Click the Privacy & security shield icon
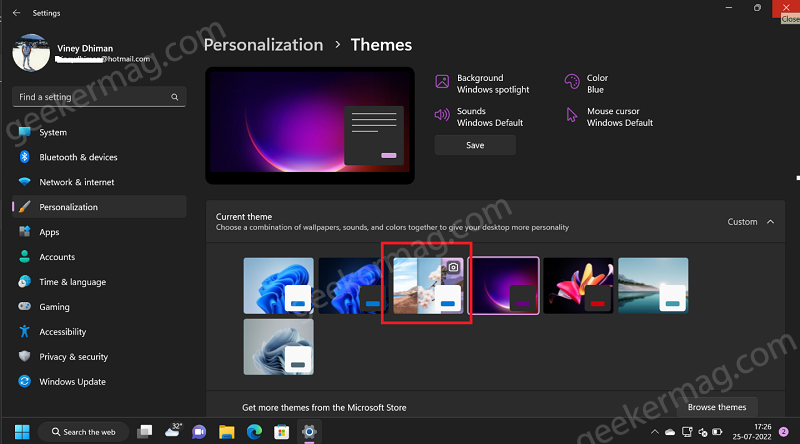The width and height of the screenshot is (800, 444). click(24, 356)
